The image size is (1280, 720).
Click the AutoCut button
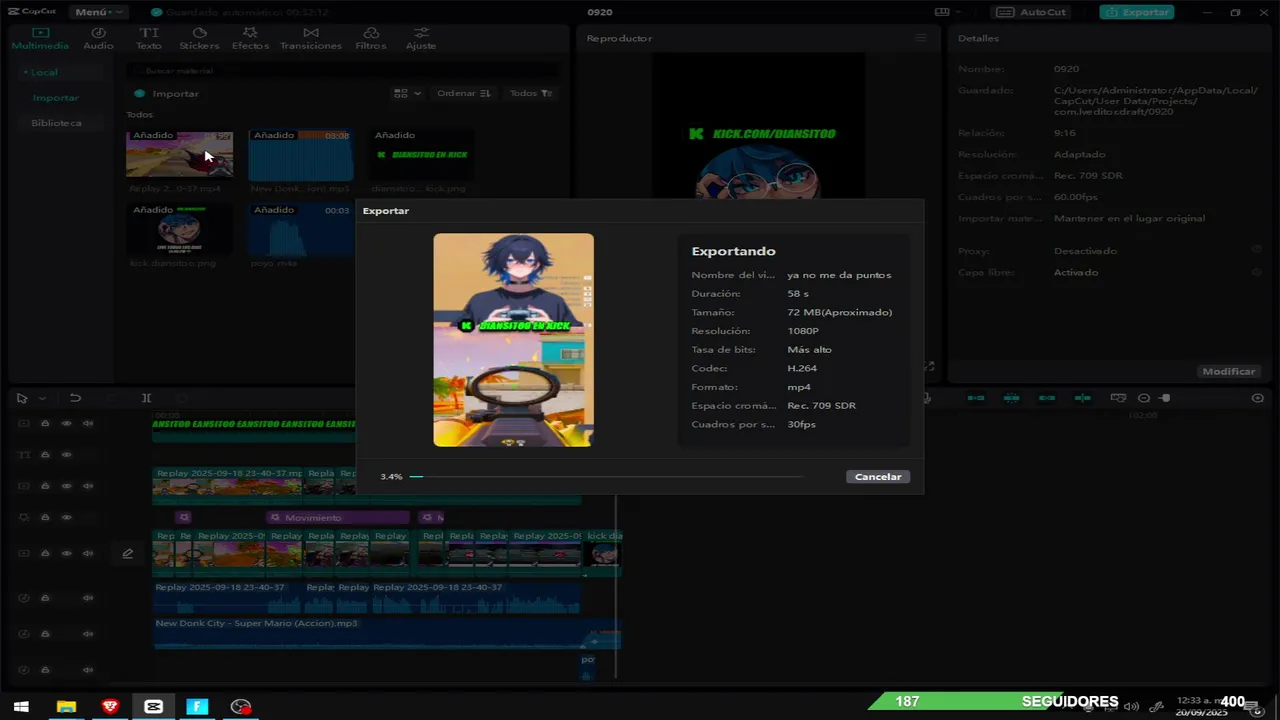tap(1032, 12)
